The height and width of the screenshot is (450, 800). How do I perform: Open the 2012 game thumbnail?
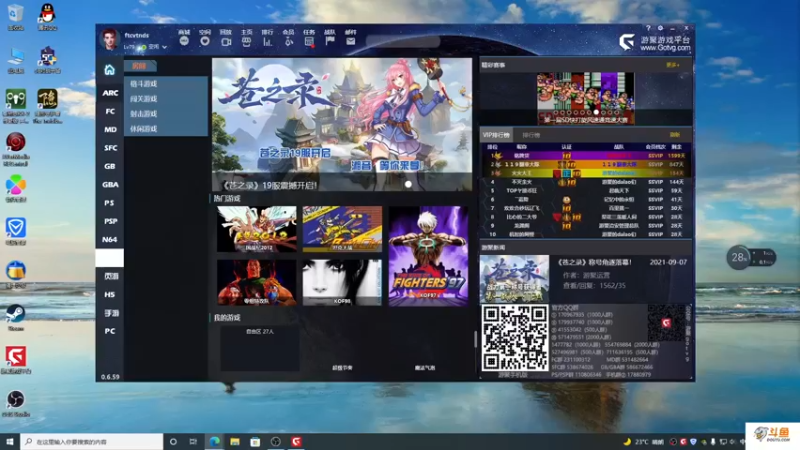(257, 229)
